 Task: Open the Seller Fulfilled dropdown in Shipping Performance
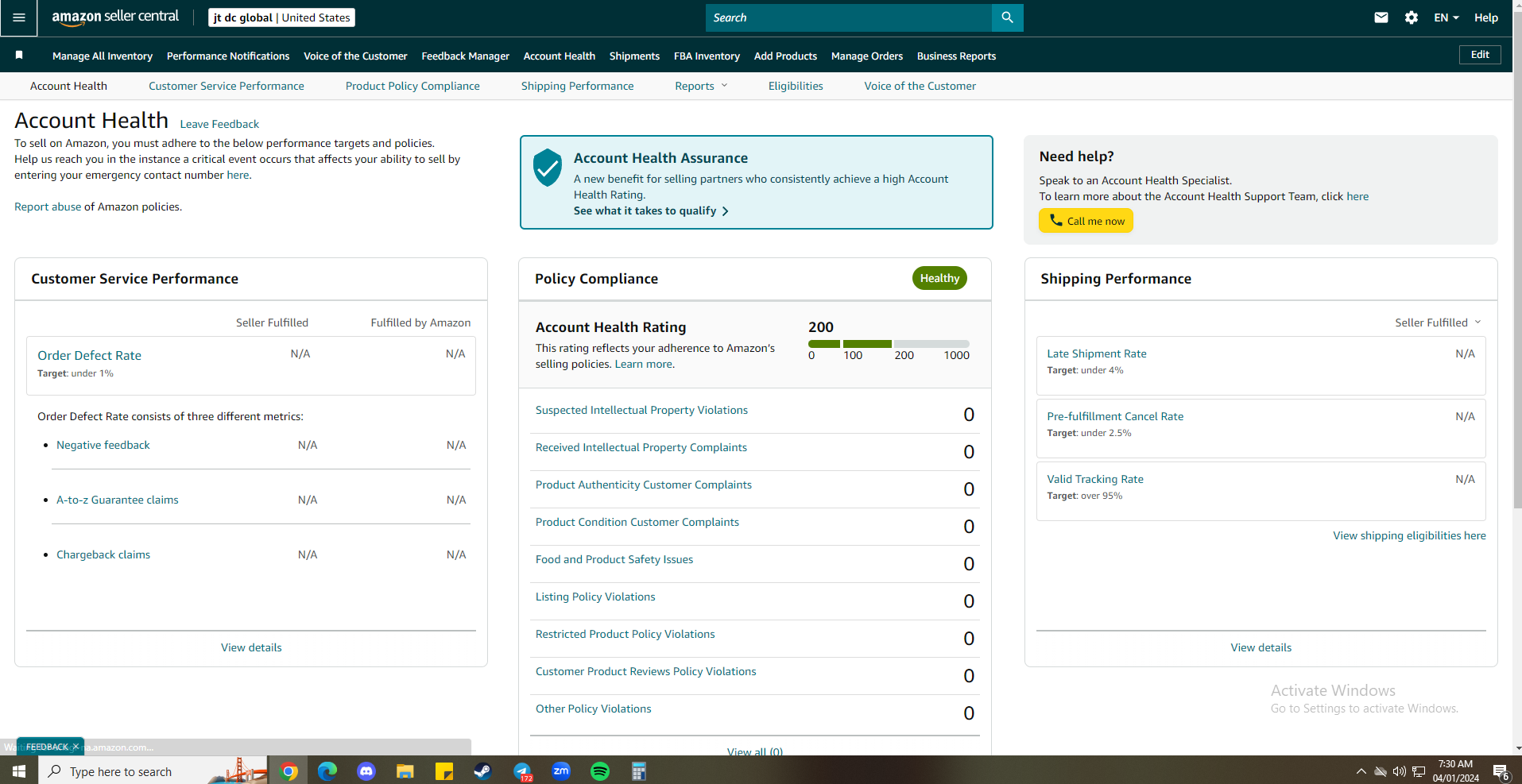coord(1438,322)
